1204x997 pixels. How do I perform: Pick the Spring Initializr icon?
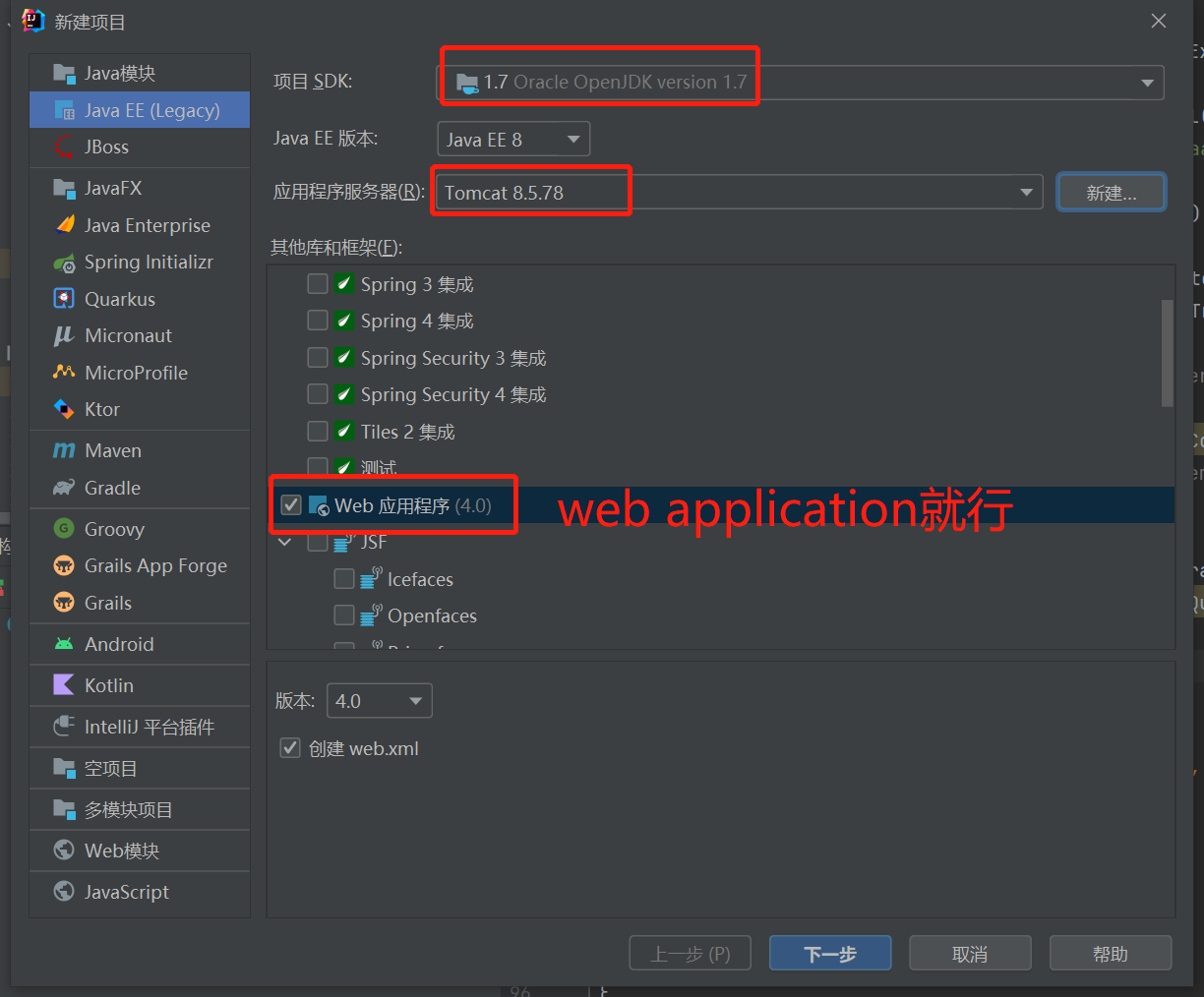click(64, 262)
